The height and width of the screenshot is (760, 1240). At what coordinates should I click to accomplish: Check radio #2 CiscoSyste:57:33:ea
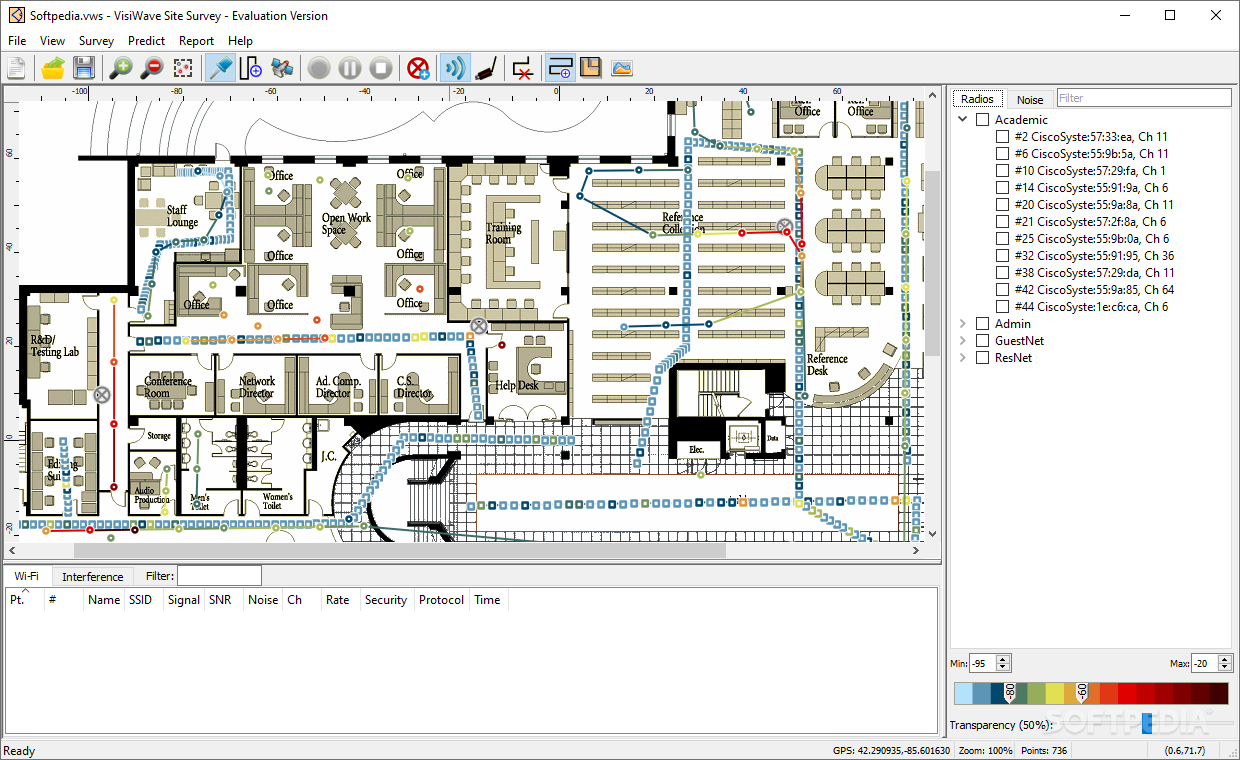(x=1002, y=137)
